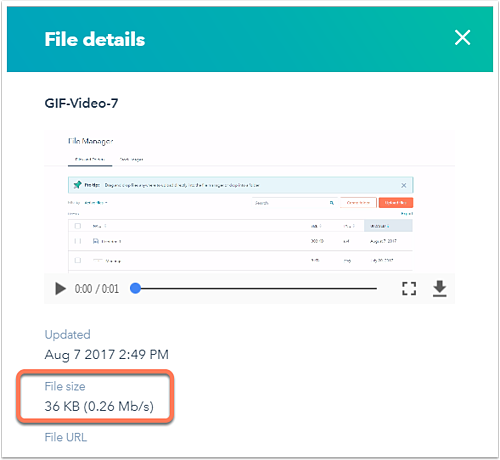Click the image thumbnail in second row
This screenshot has width=500, height=460.
(98, 260)
